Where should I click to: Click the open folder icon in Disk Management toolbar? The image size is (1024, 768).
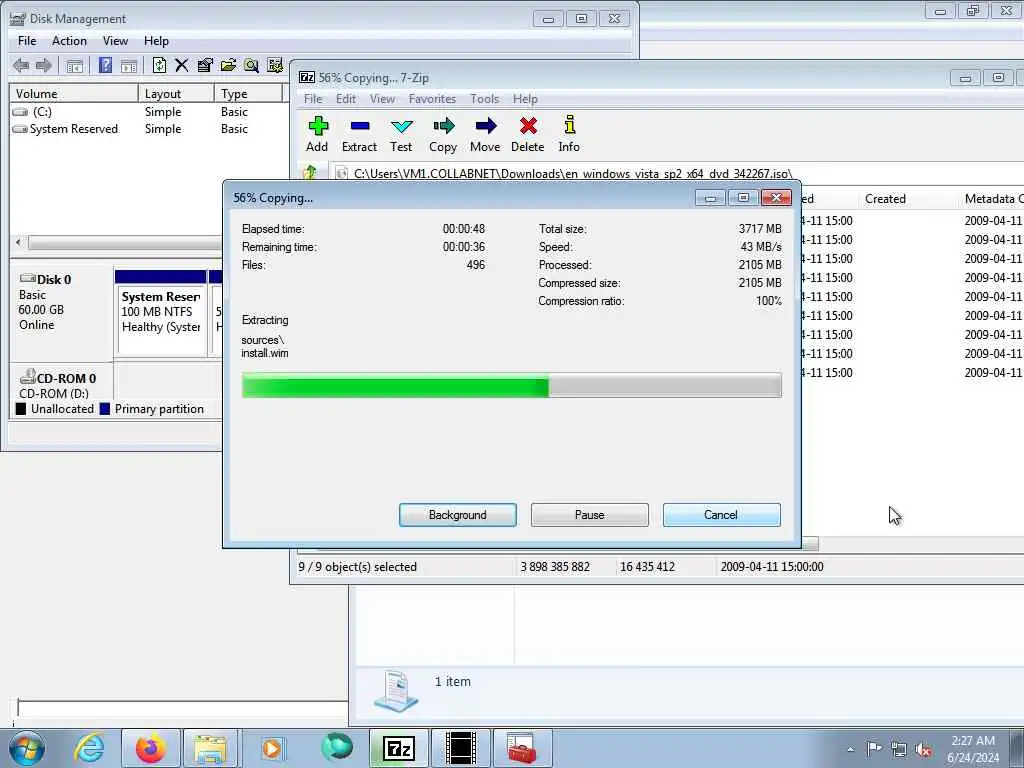point(228,65)
